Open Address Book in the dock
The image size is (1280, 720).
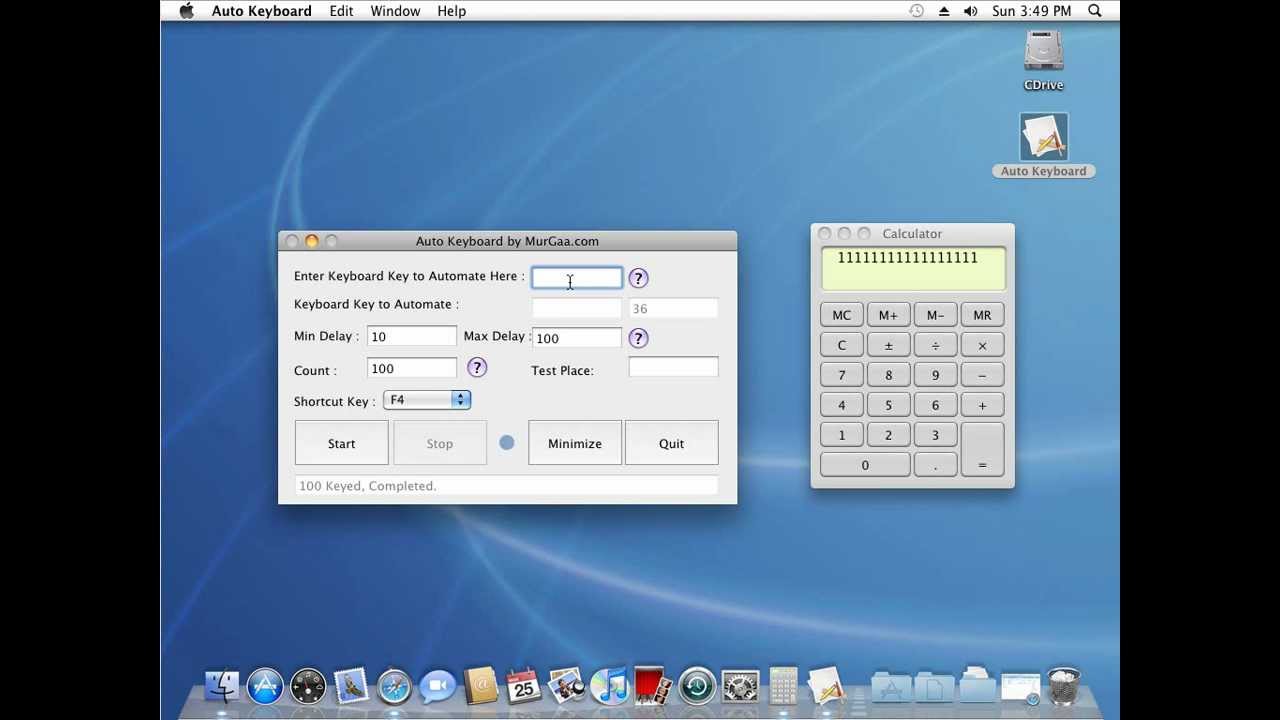coord(481,686)
